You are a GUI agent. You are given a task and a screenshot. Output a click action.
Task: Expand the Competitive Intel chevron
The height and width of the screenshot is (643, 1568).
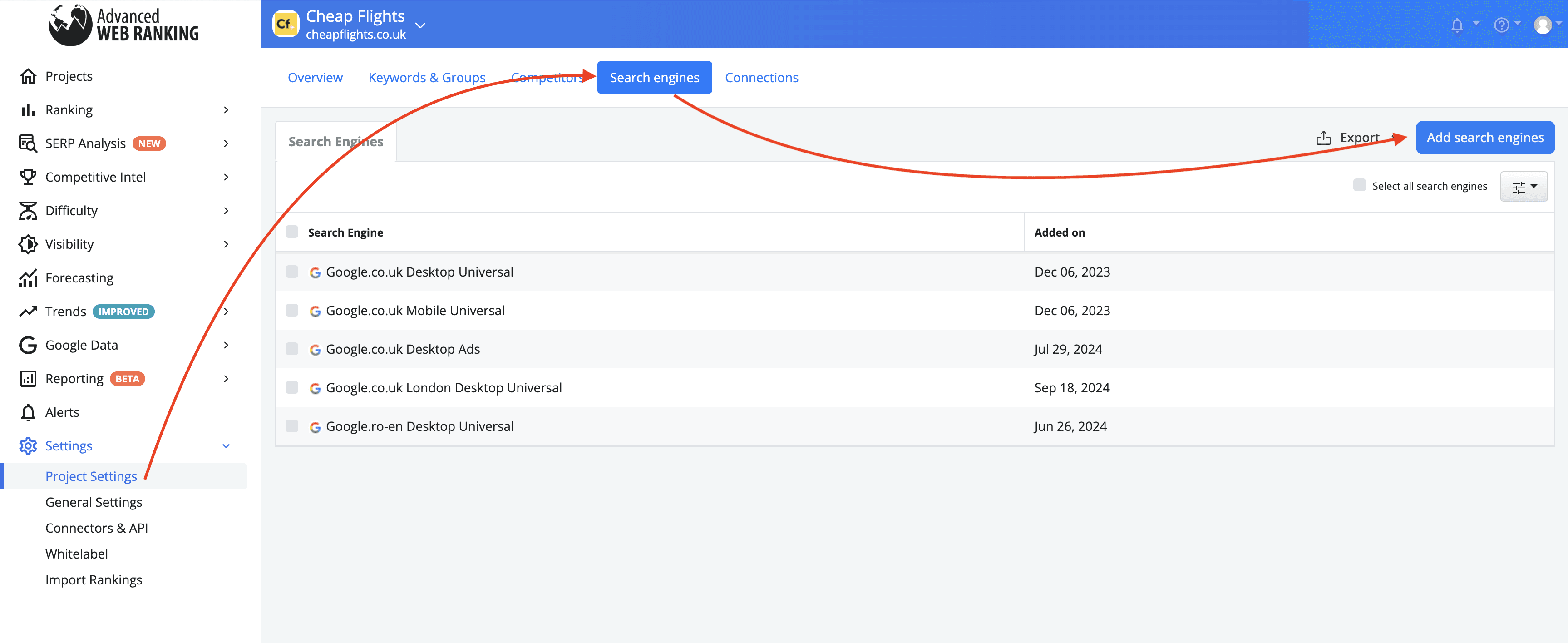tap(226, 177)
